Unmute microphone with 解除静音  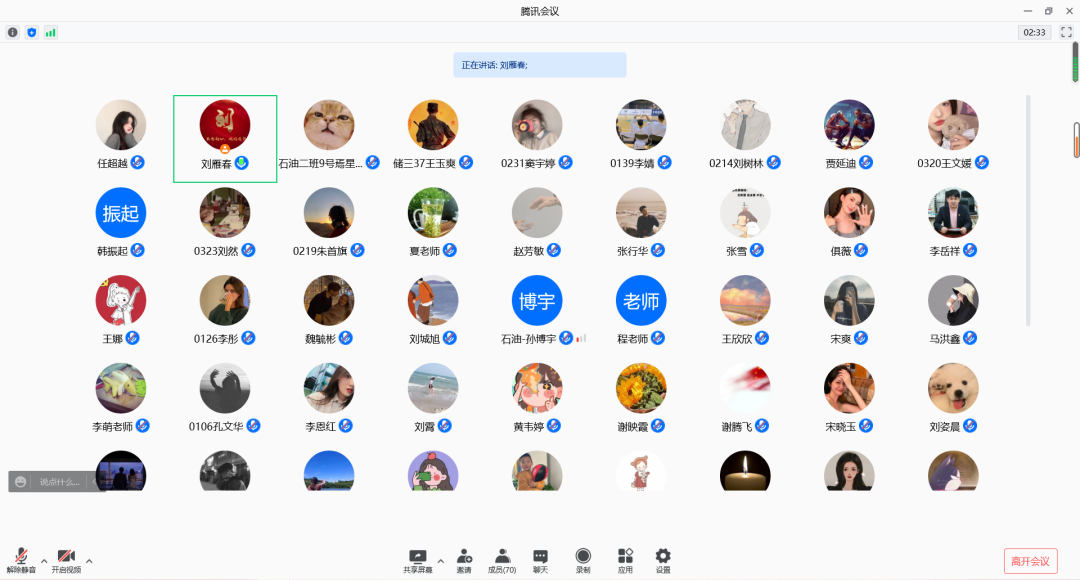[21, 560]
